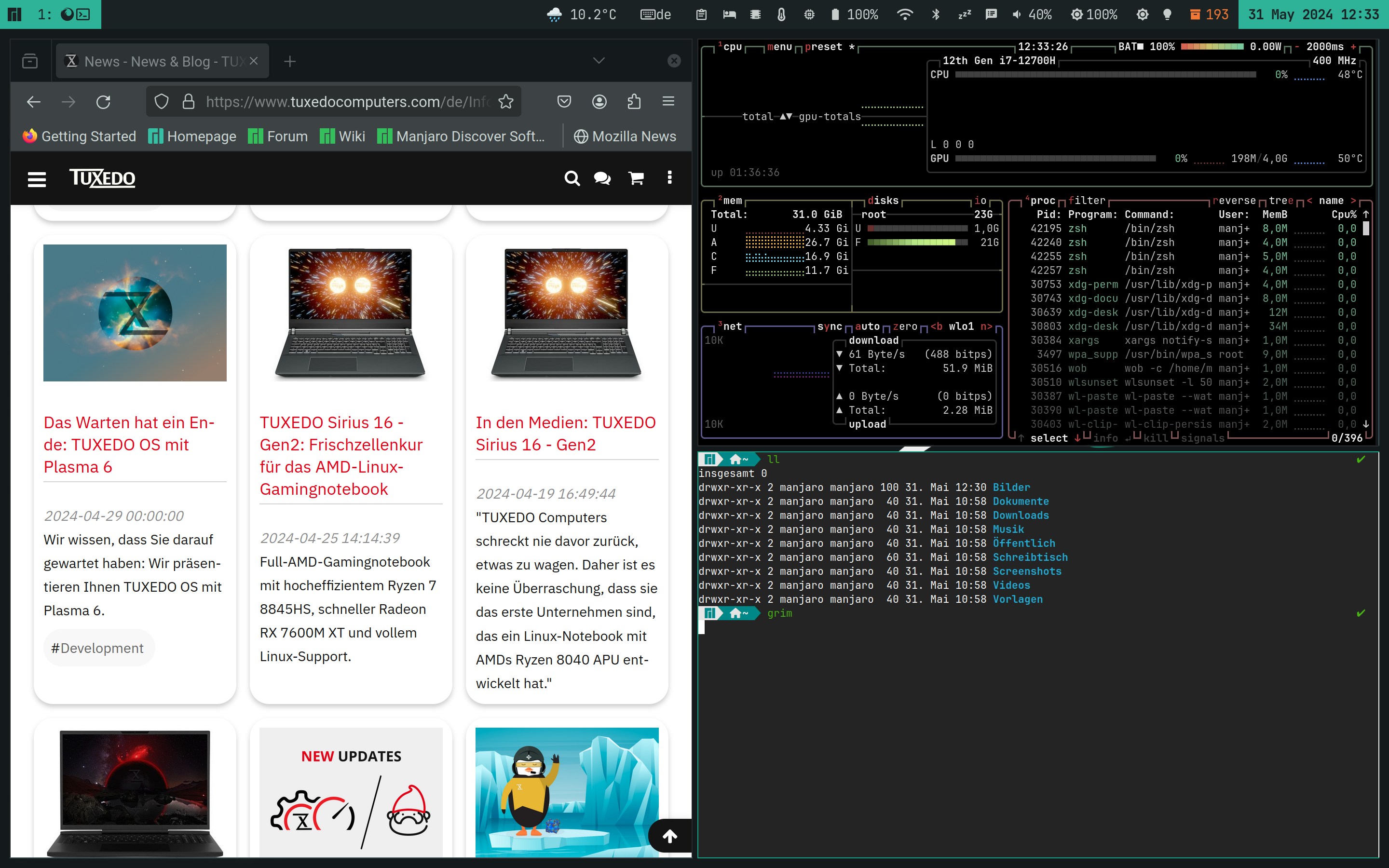
Task: Click the memory chip icon in the bar
Action: (x=755, y=14)
